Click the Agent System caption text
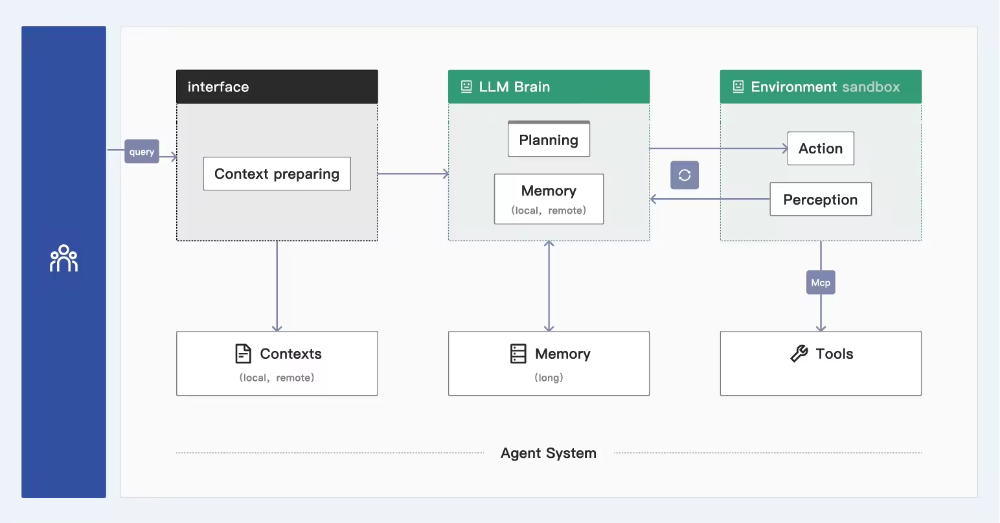 point(548,453)
